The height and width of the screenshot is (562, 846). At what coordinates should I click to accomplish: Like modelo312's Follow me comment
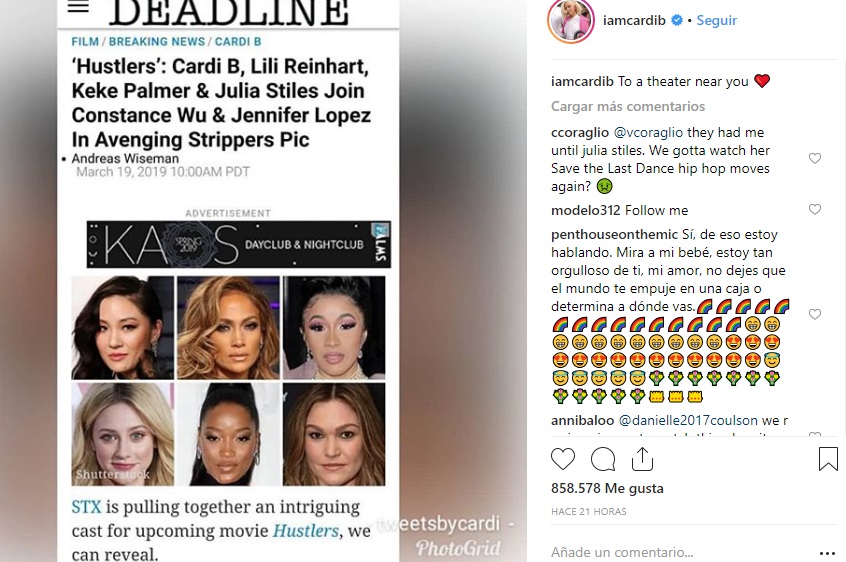tap(815, 209)
